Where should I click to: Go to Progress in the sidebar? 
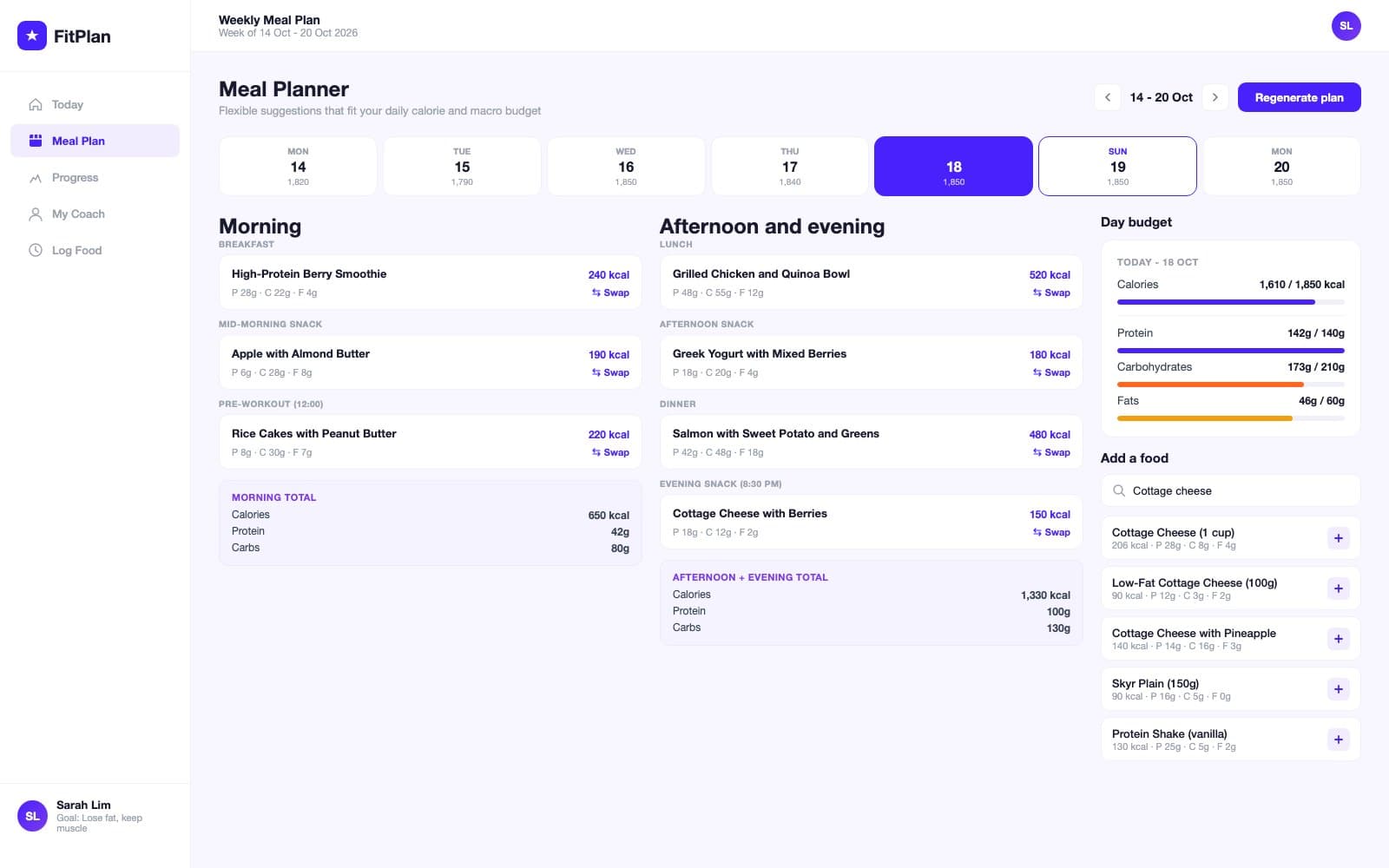pyautogui.click(x=95, y=177)
